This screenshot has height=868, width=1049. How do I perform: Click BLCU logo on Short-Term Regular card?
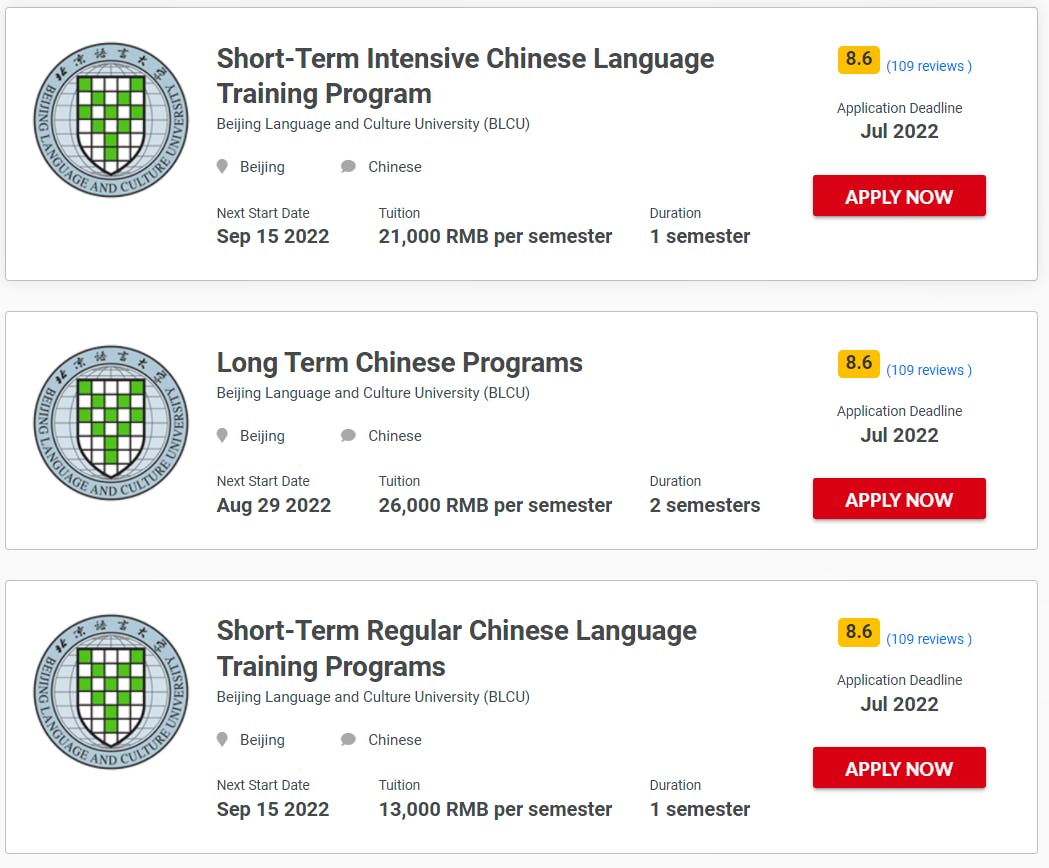pos(111,692)
